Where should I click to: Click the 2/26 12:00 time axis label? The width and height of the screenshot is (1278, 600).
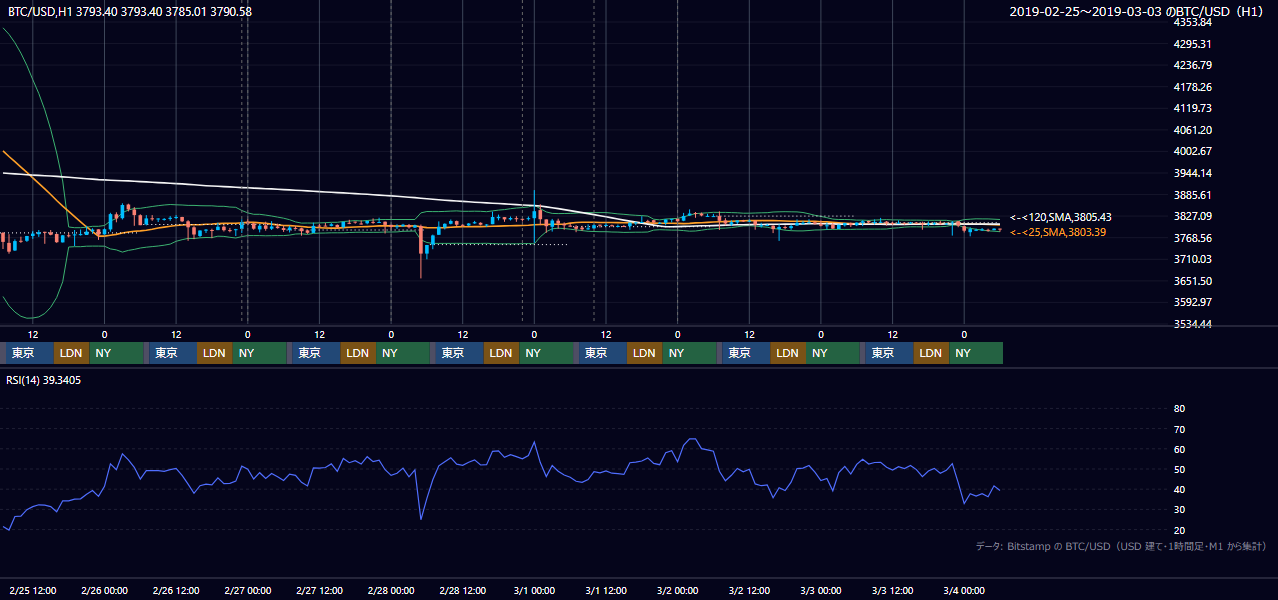tap(176, 590)
